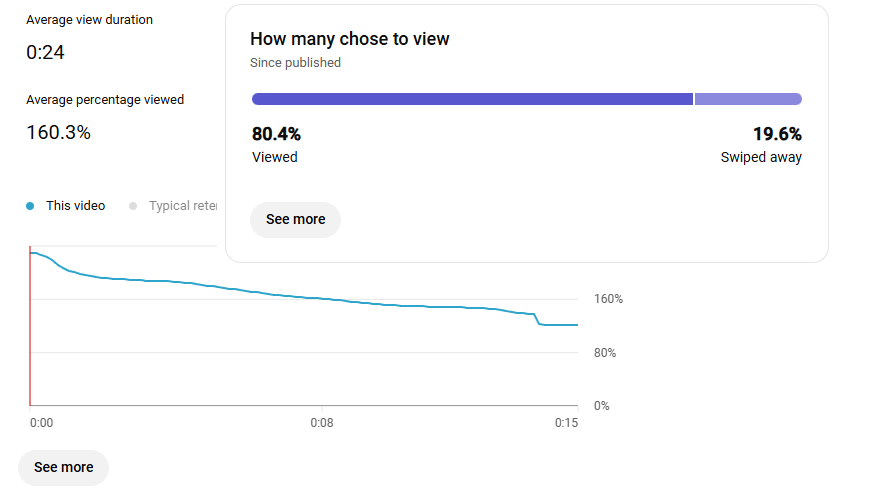
Task: Click the How many chose to view heading
Action: 350,39
